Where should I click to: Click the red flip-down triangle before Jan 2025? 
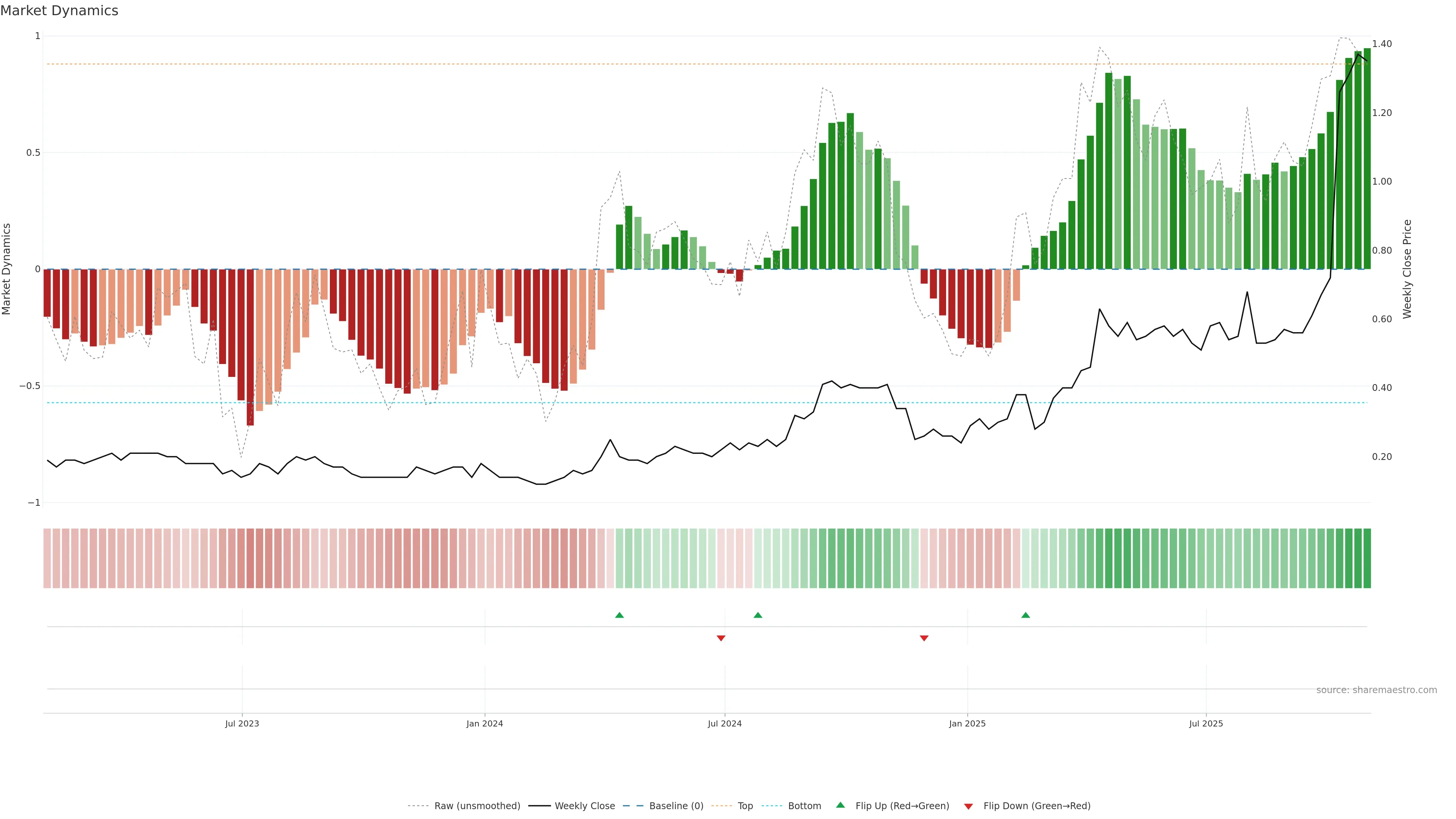tap(924, 638)
